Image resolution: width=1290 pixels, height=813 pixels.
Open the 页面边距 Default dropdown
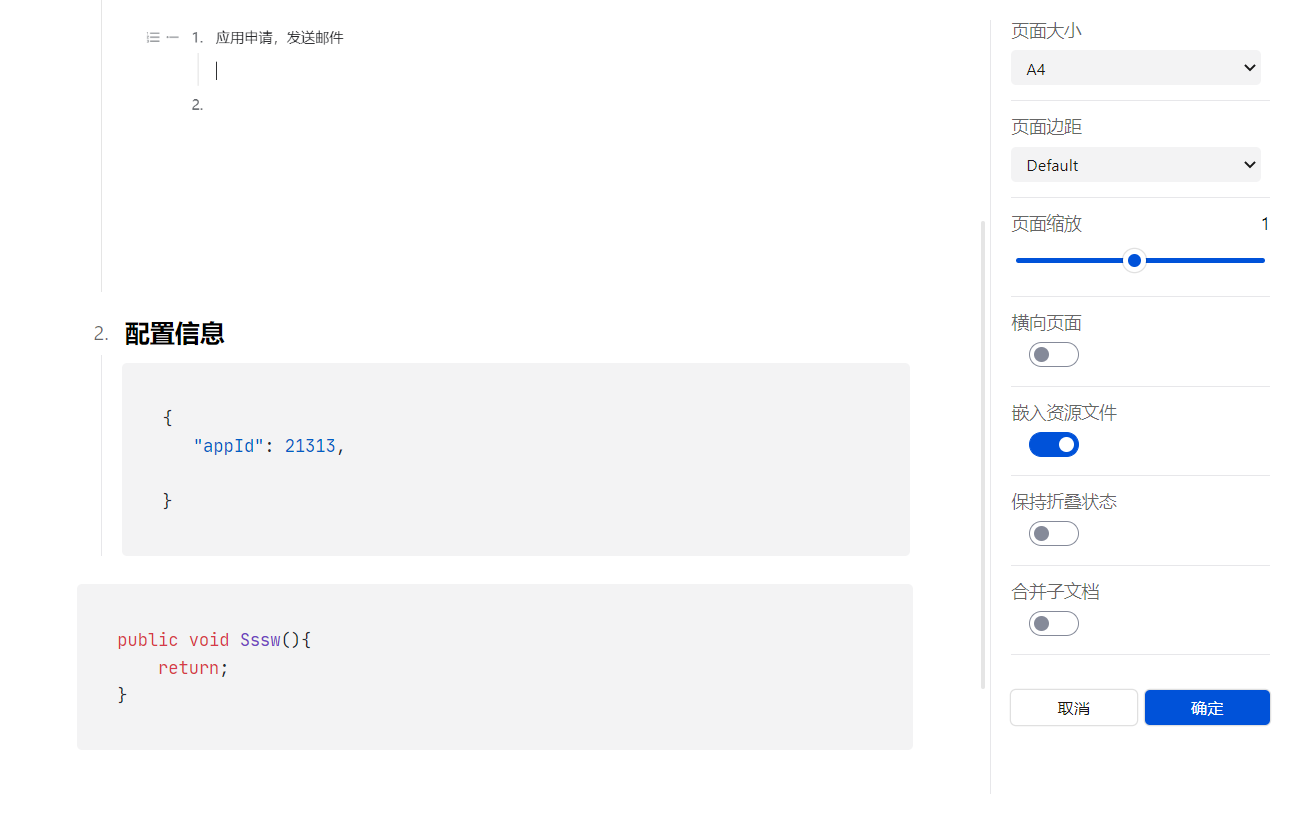tap(1135, 165)
